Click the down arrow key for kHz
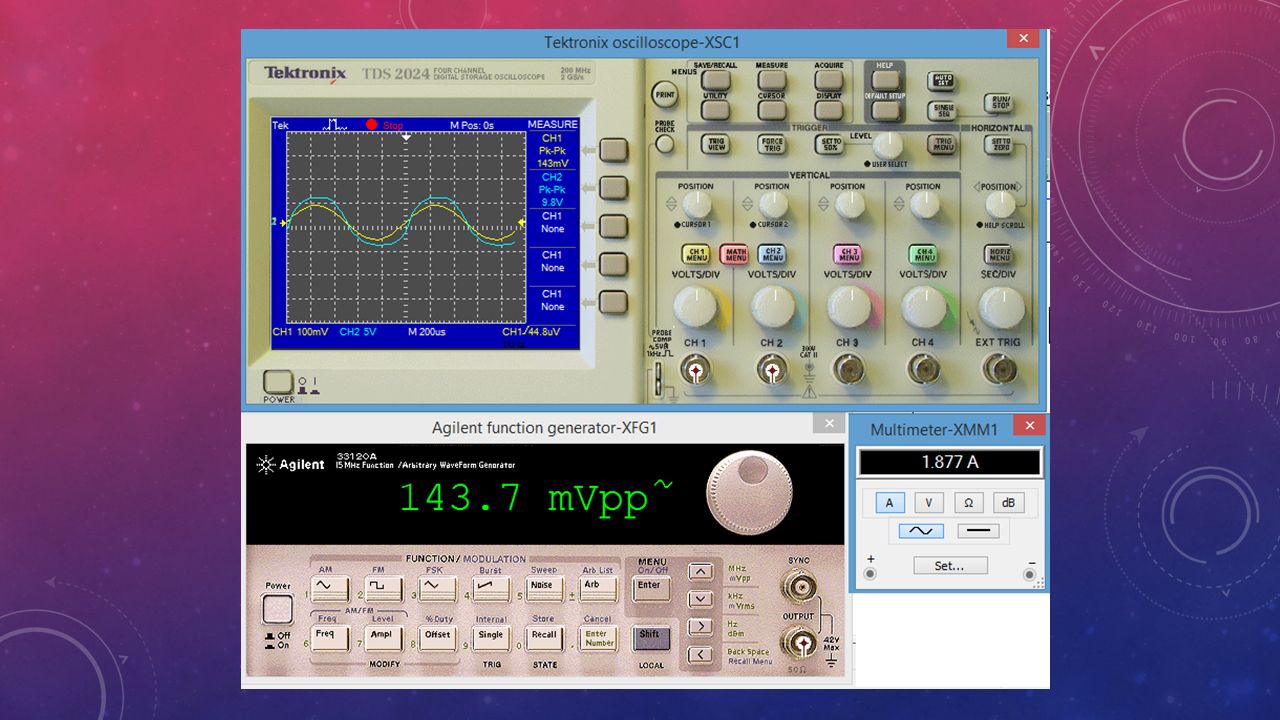 point(702,600)
